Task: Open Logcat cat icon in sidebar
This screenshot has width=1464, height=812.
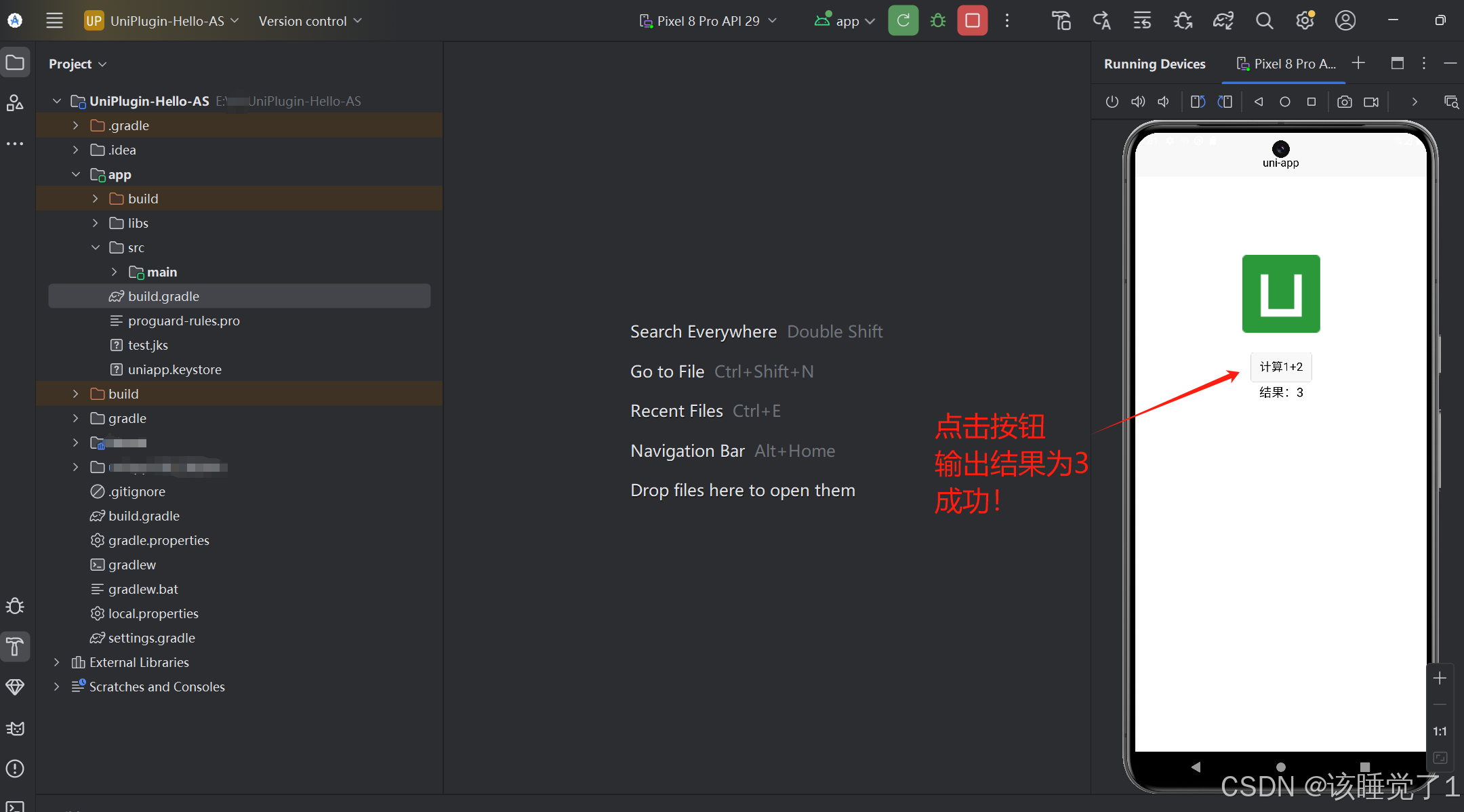Action: pyautogui.click(x=15, y=729)
